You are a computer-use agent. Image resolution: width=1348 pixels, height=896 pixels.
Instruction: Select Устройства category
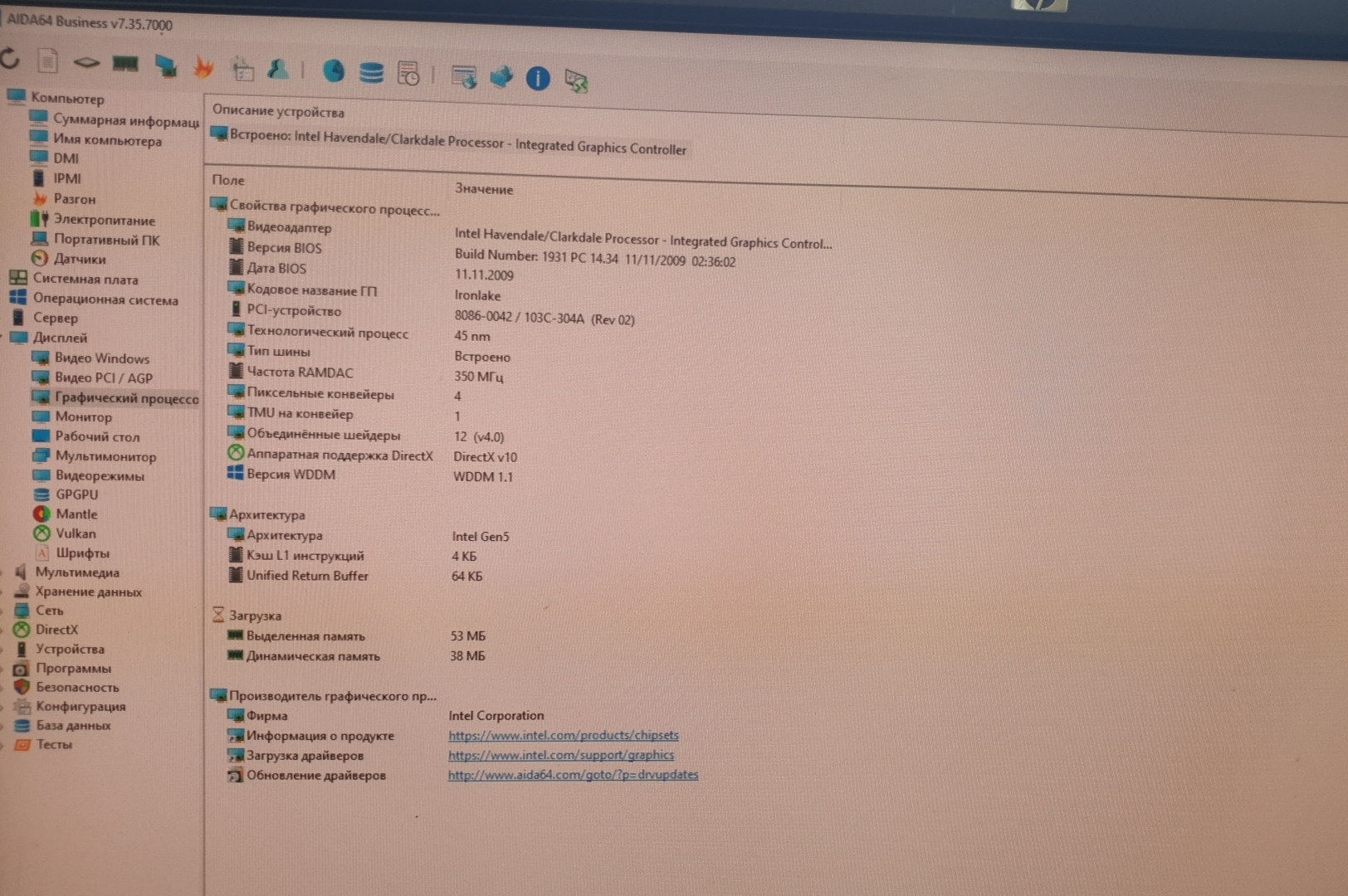click(60, 649)
